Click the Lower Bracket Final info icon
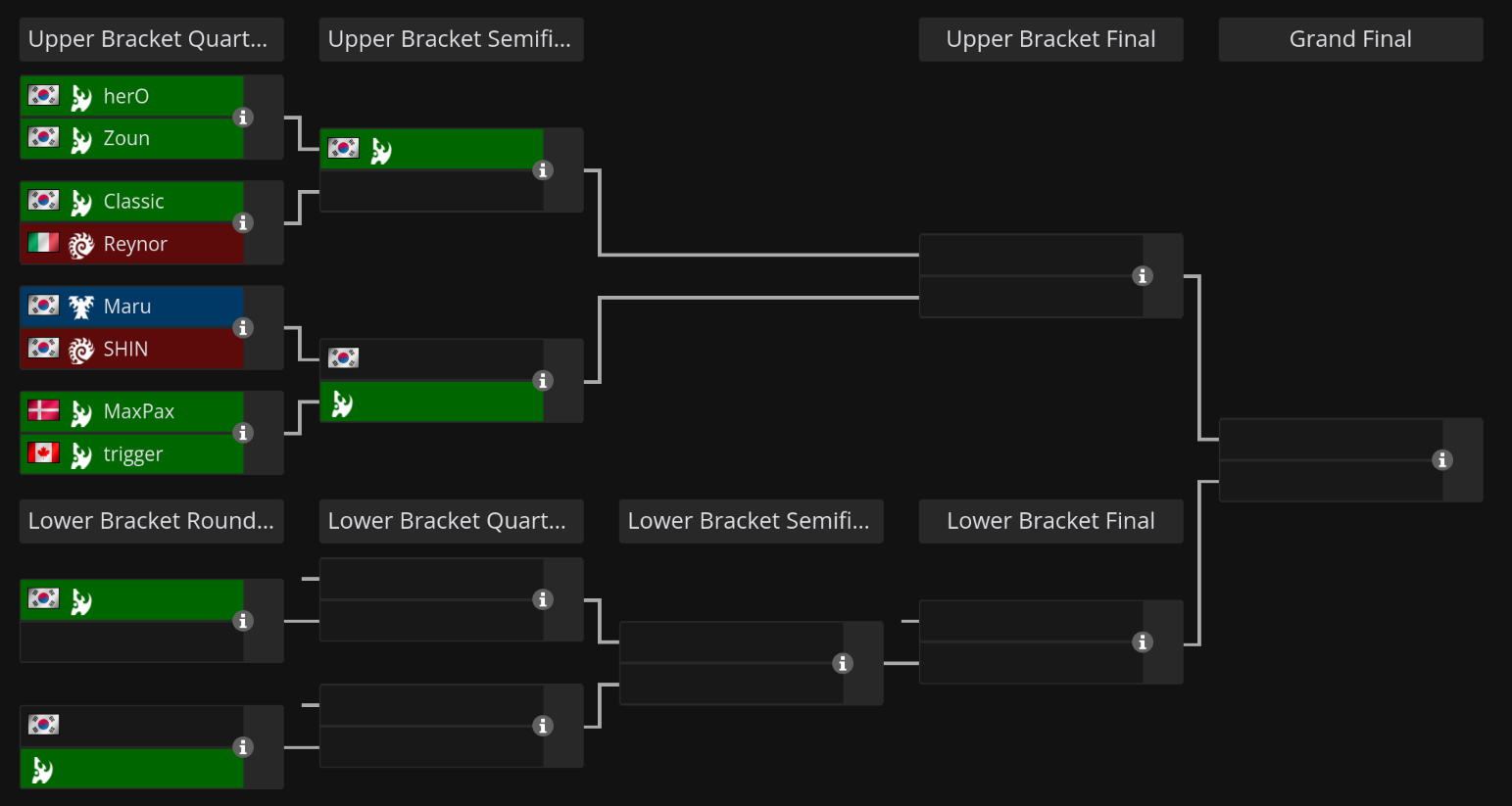The image size is (1512, 806). 1142,642
